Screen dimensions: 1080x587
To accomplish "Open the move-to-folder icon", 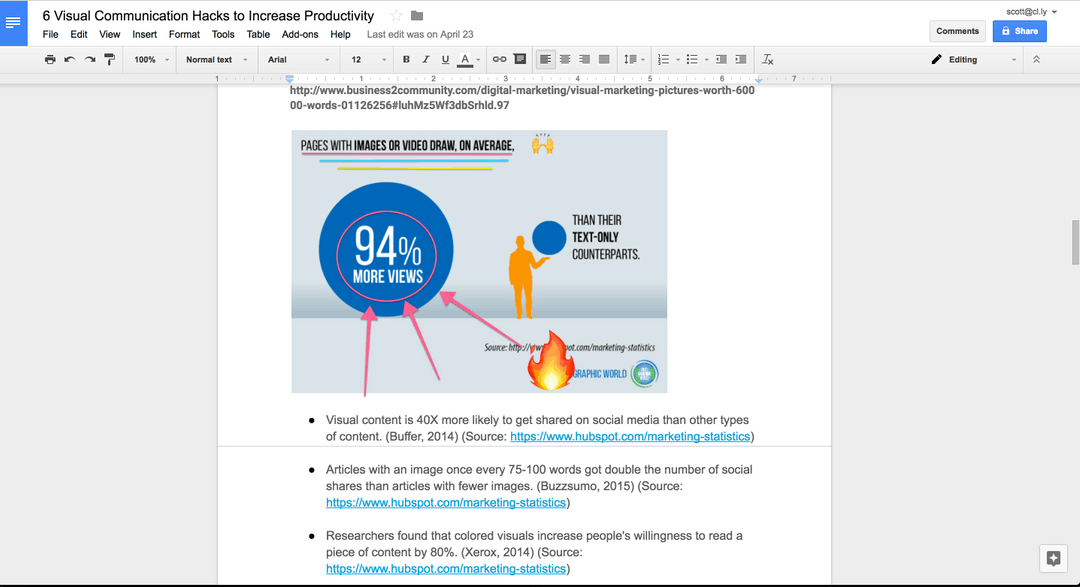I will pos(417,15).
